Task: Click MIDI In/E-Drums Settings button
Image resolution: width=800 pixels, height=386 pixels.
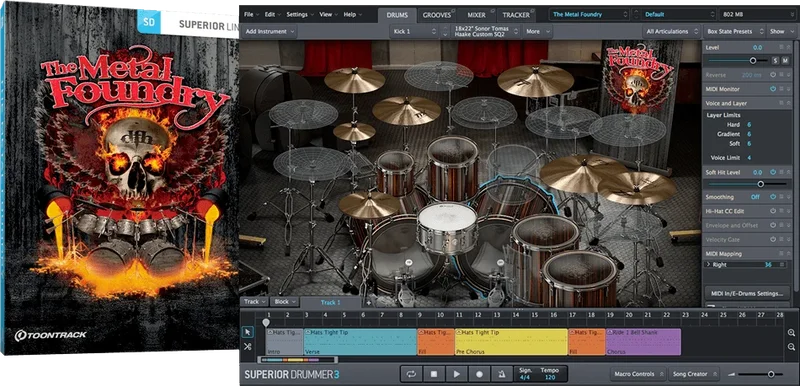Action: pyautogui.click(x=747, y=293)
